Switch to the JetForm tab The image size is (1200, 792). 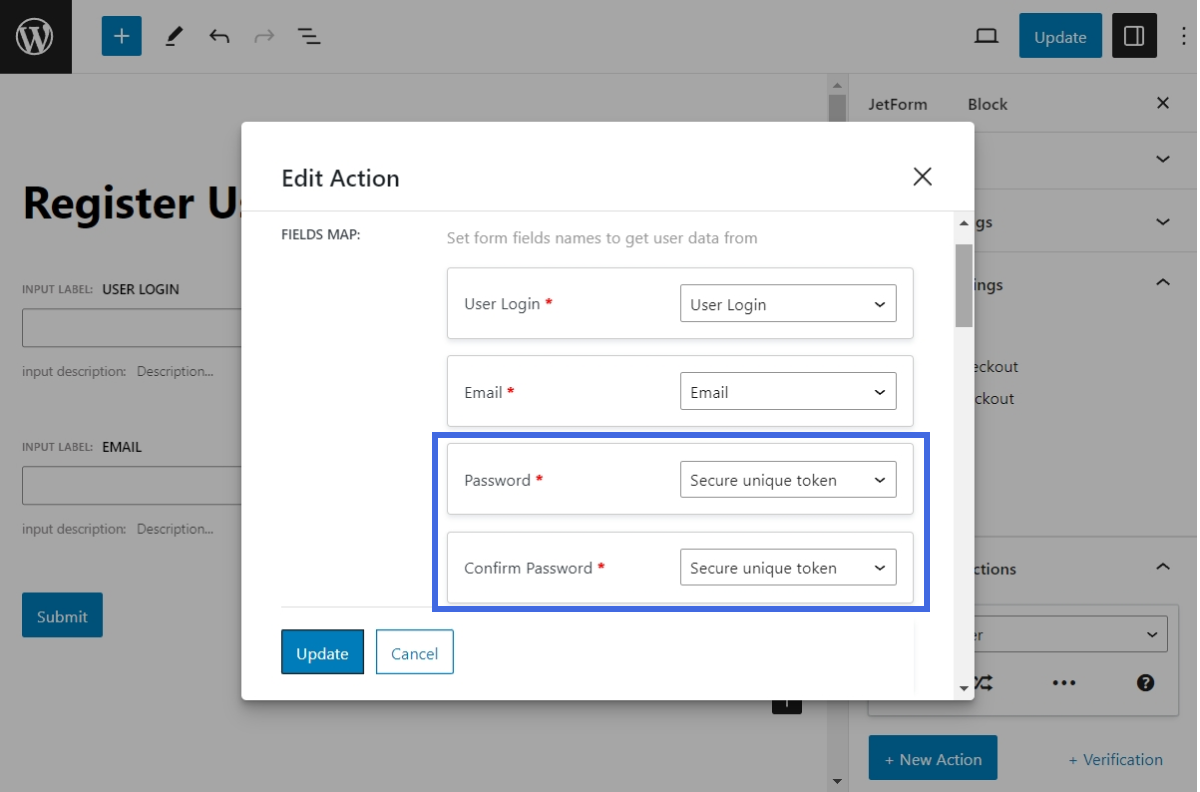tap(898, 103)
